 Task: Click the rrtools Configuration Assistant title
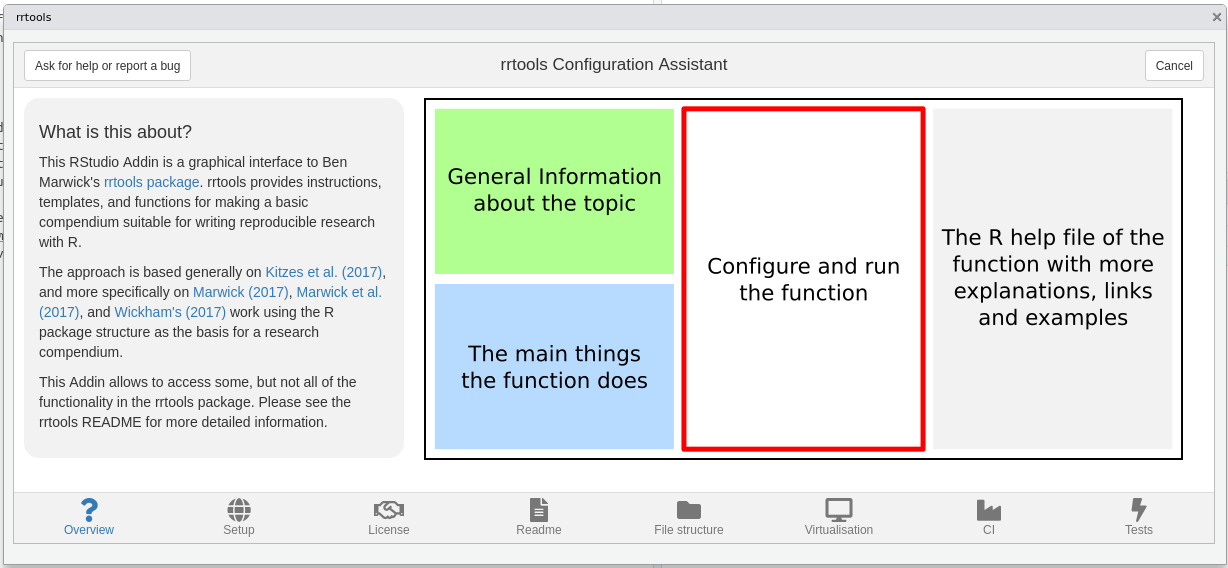(614, 65)
